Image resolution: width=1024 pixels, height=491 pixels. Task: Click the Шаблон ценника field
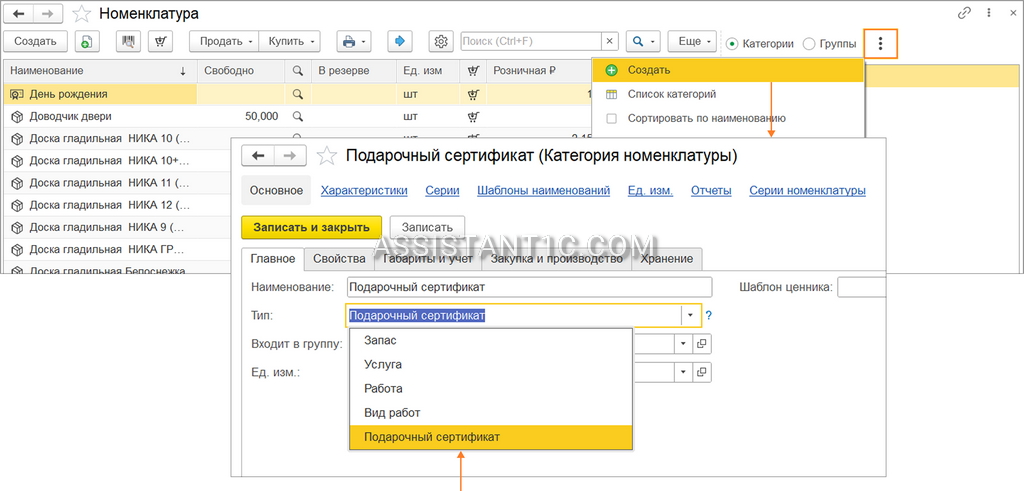pyautogui.click(x=861, y=287)
